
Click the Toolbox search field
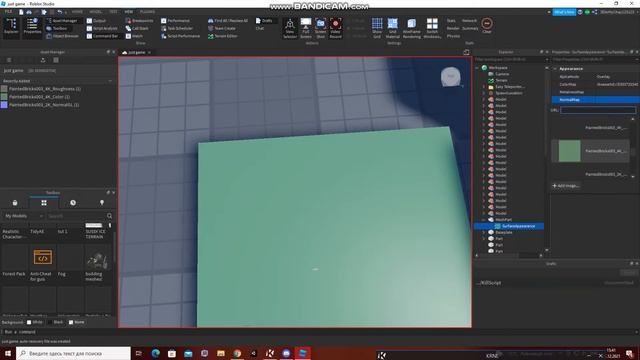click(x=76, y=216)
